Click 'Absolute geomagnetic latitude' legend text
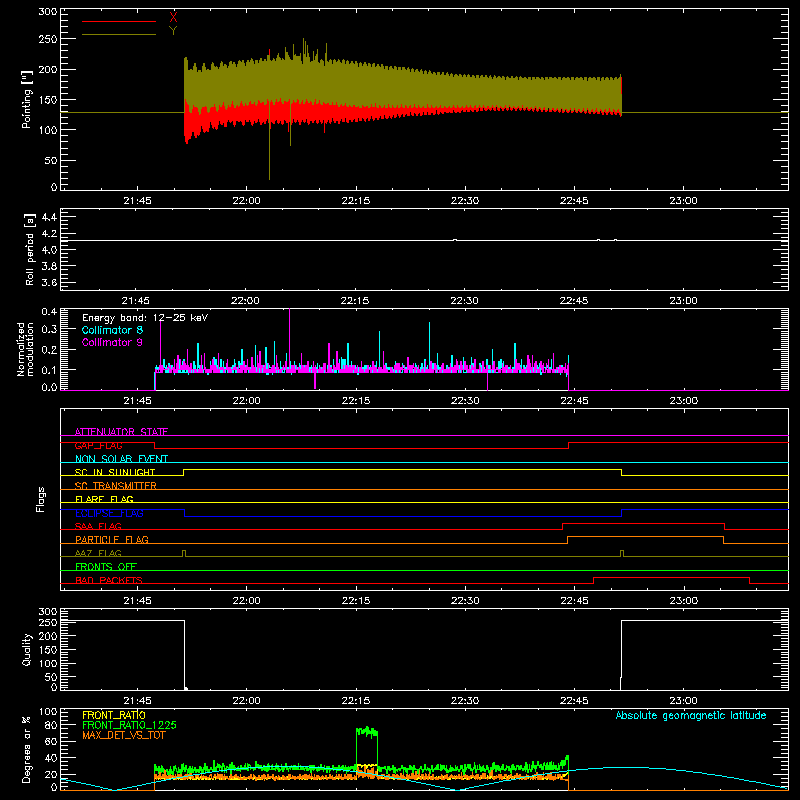The image size is (800, 800). pyautogui.click(x=691, y=715)
